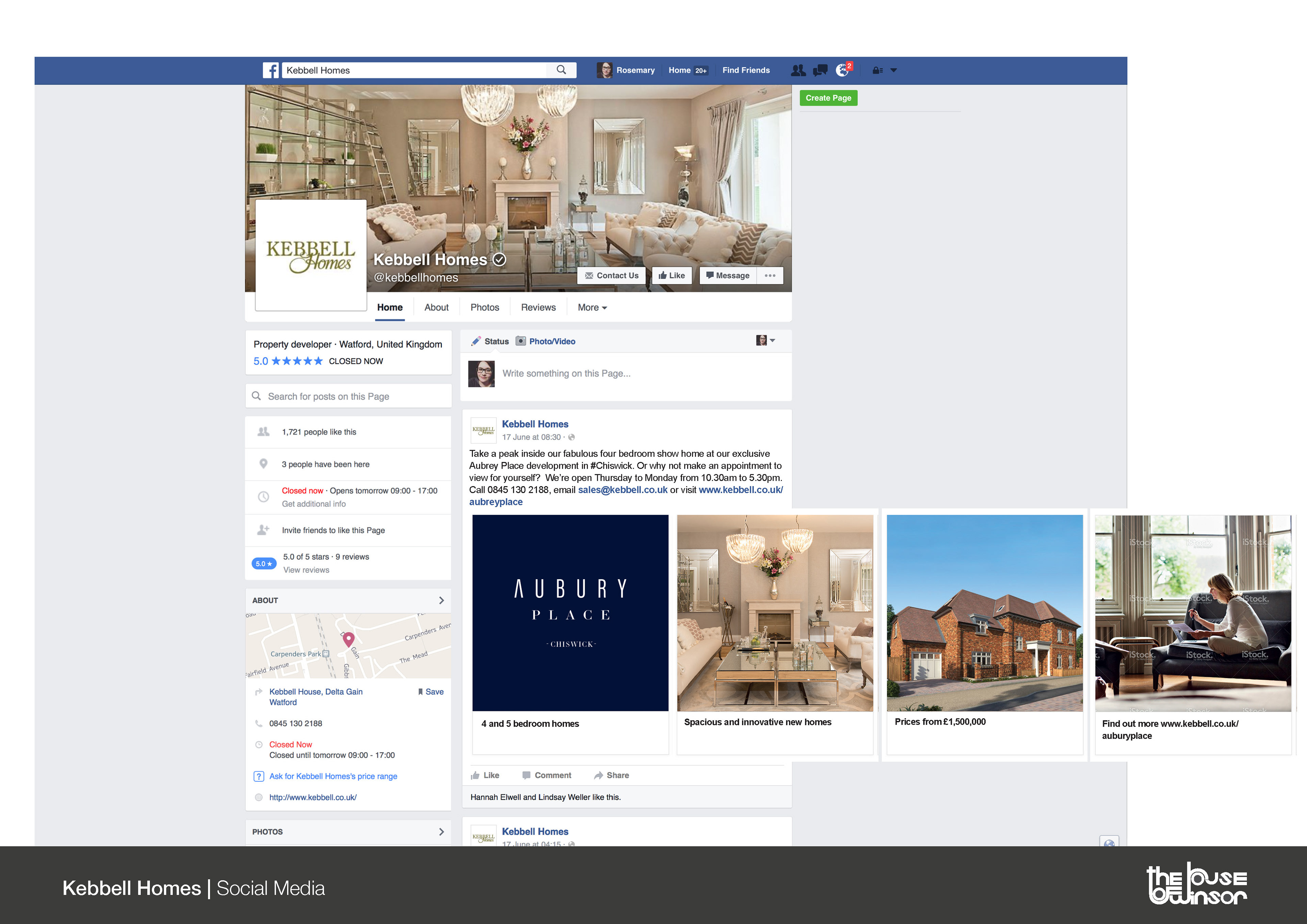
Task: Toggle Like on the Kebbell Homes page
Action: pos(672,276)
